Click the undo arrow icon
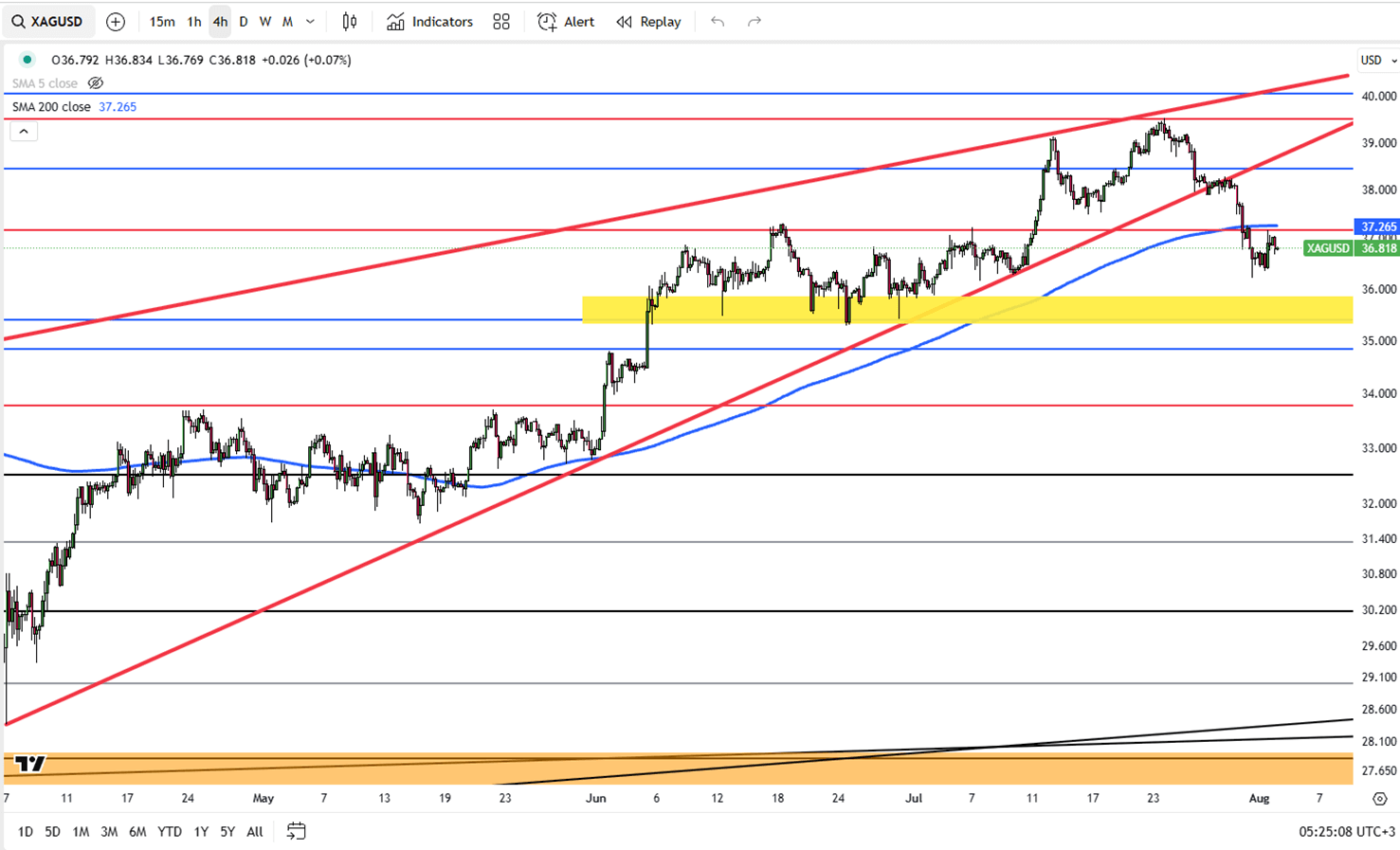The image size is (1400, 850). click(x=718, y=22)
